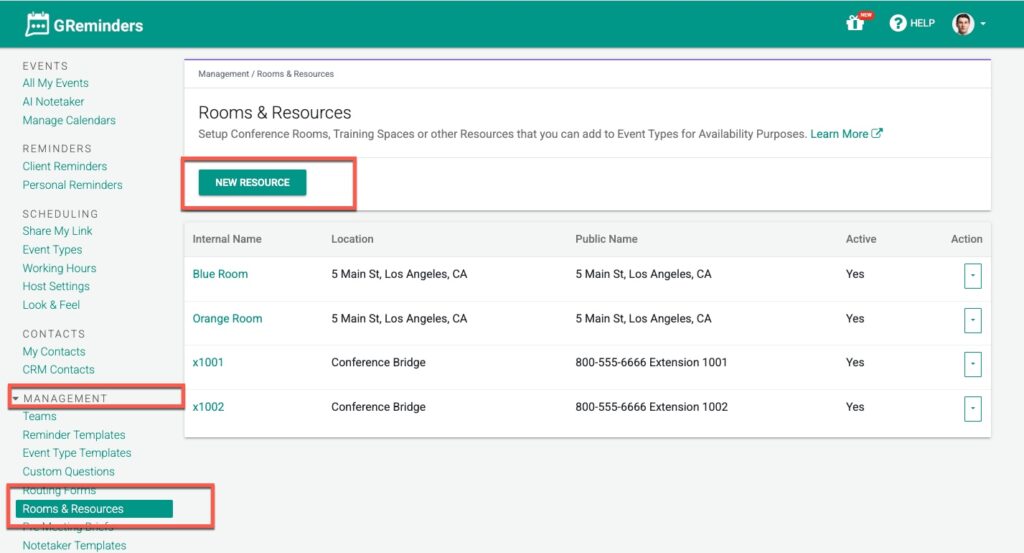Viewport: 1024px width, 553px height.
Task: Click external link icon beside Learn More
Action: point(877,134)
